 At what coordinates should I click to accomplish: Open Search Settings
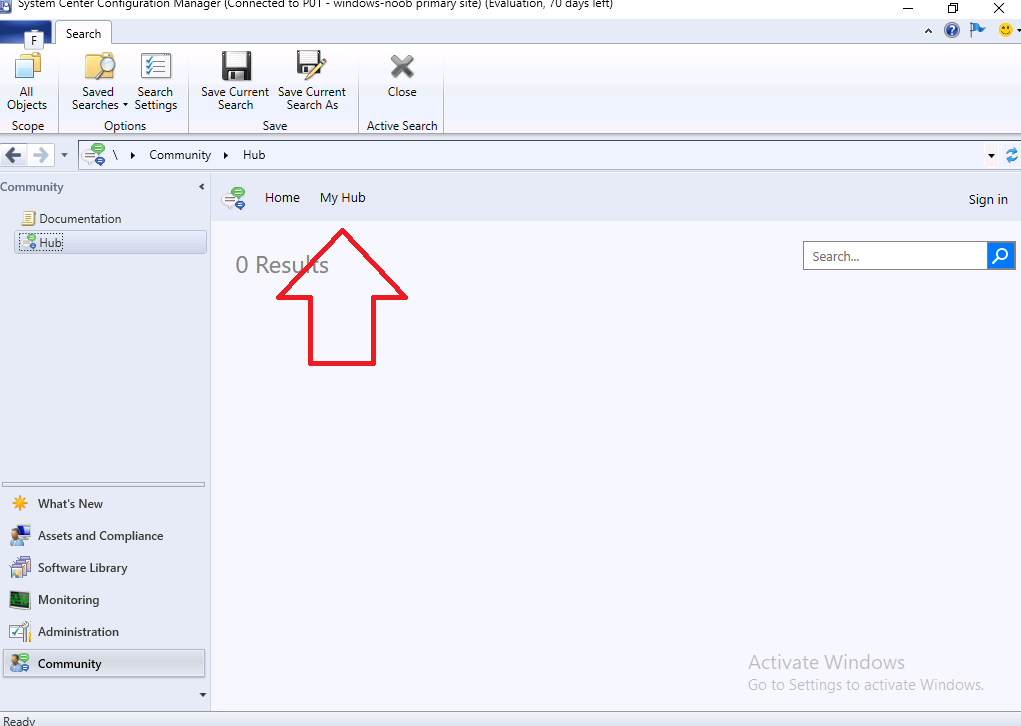tap(156, 82)
